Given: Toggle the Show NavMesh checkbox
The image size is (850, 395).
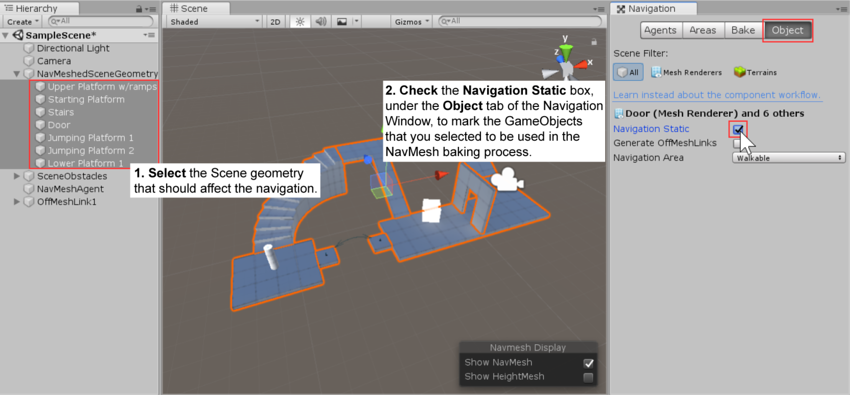Looking at the screenshot, I should point(588,363).
